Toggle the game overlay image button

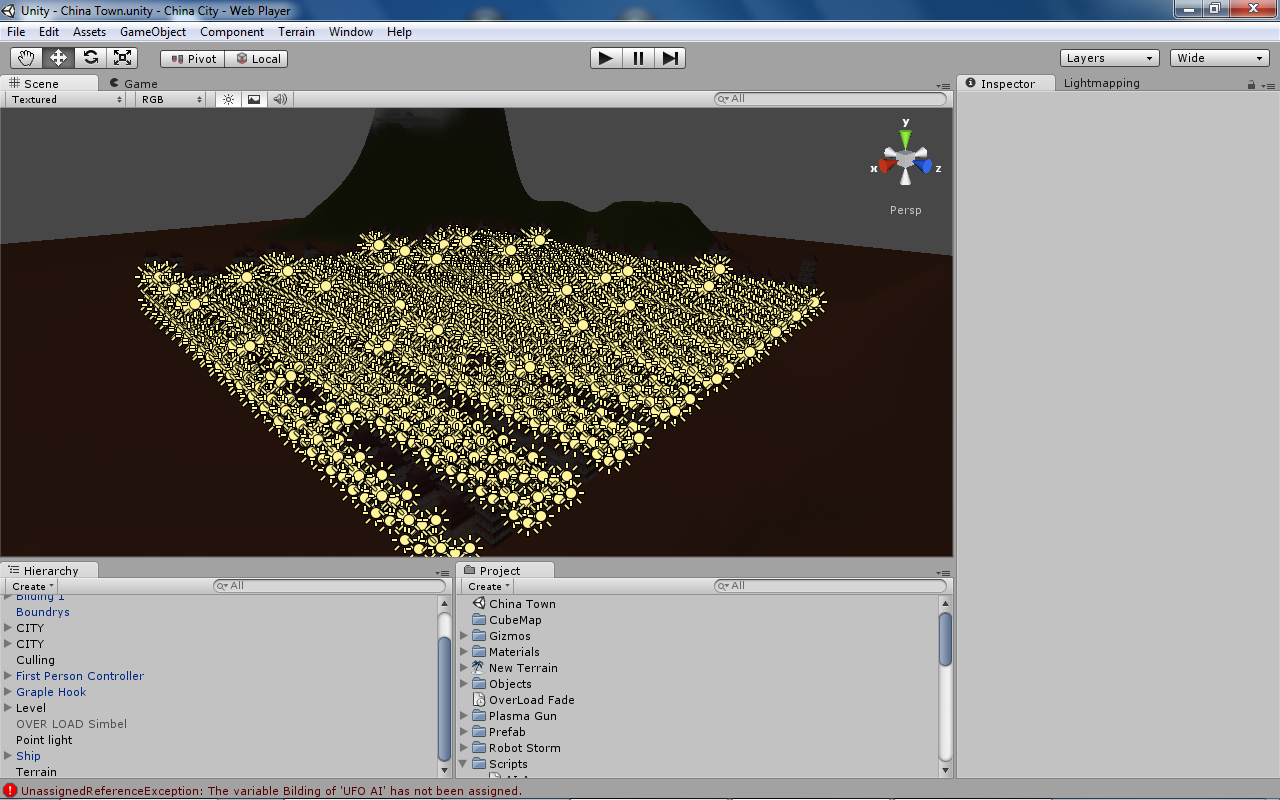[254, 99]
